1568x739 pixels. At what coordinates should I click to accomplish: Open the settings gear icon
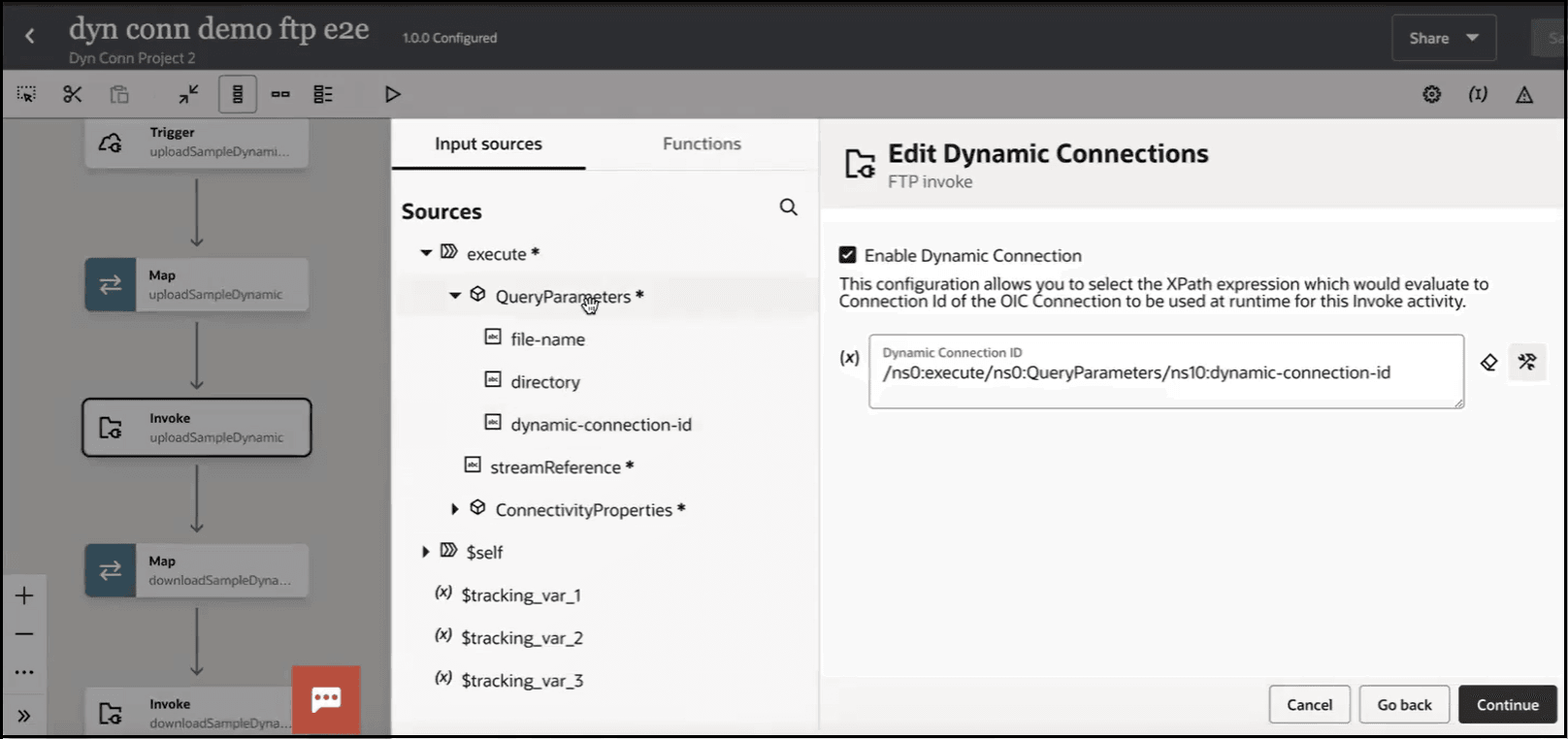click(x=1431, y=94)
